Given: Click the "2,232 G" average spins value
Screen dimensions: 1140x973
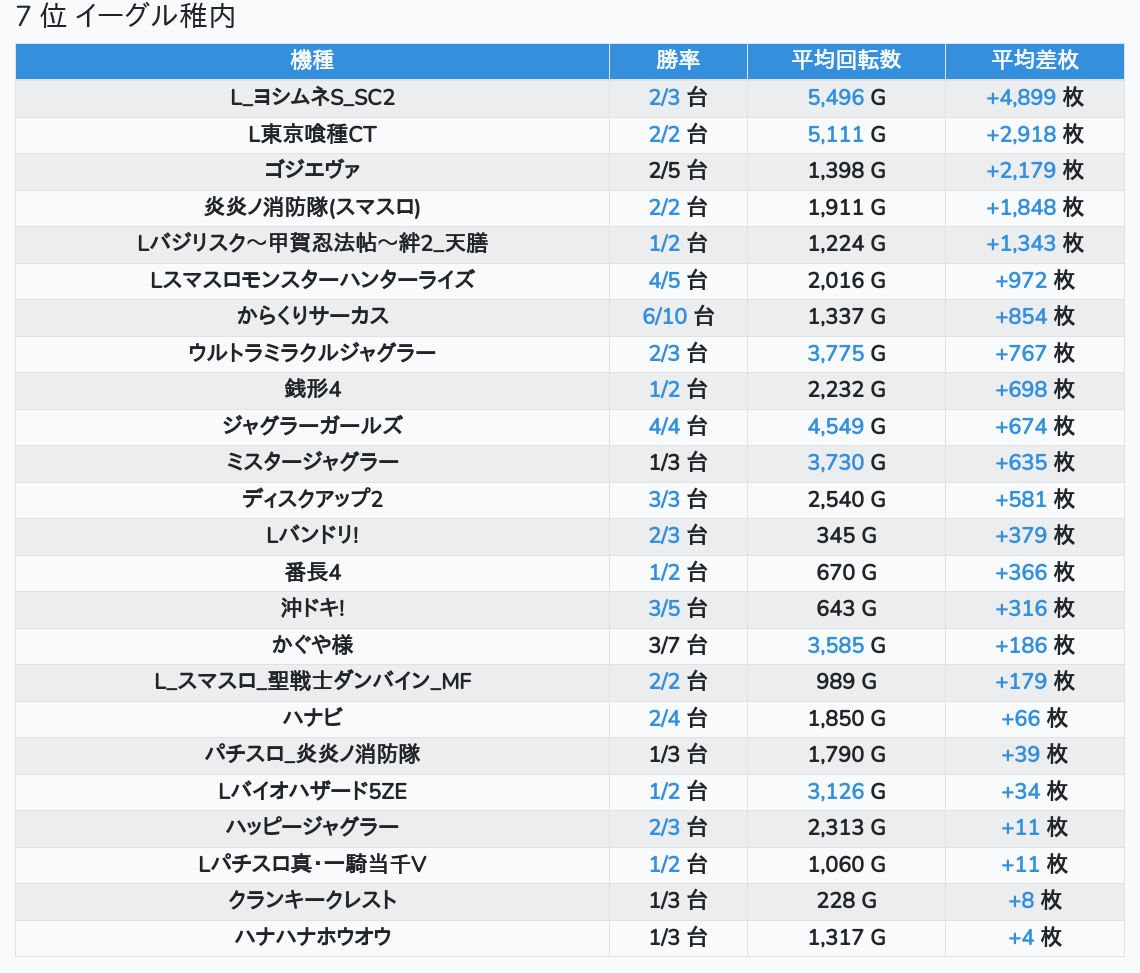Looking at the screenshot, I should click(x=846, y=390).
